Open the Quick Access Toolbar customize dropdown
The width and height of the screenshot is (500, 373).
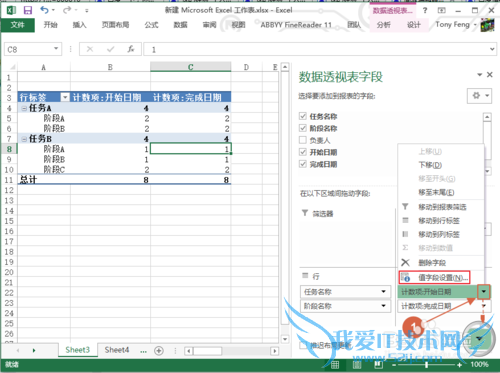click(x=87, y=11)
